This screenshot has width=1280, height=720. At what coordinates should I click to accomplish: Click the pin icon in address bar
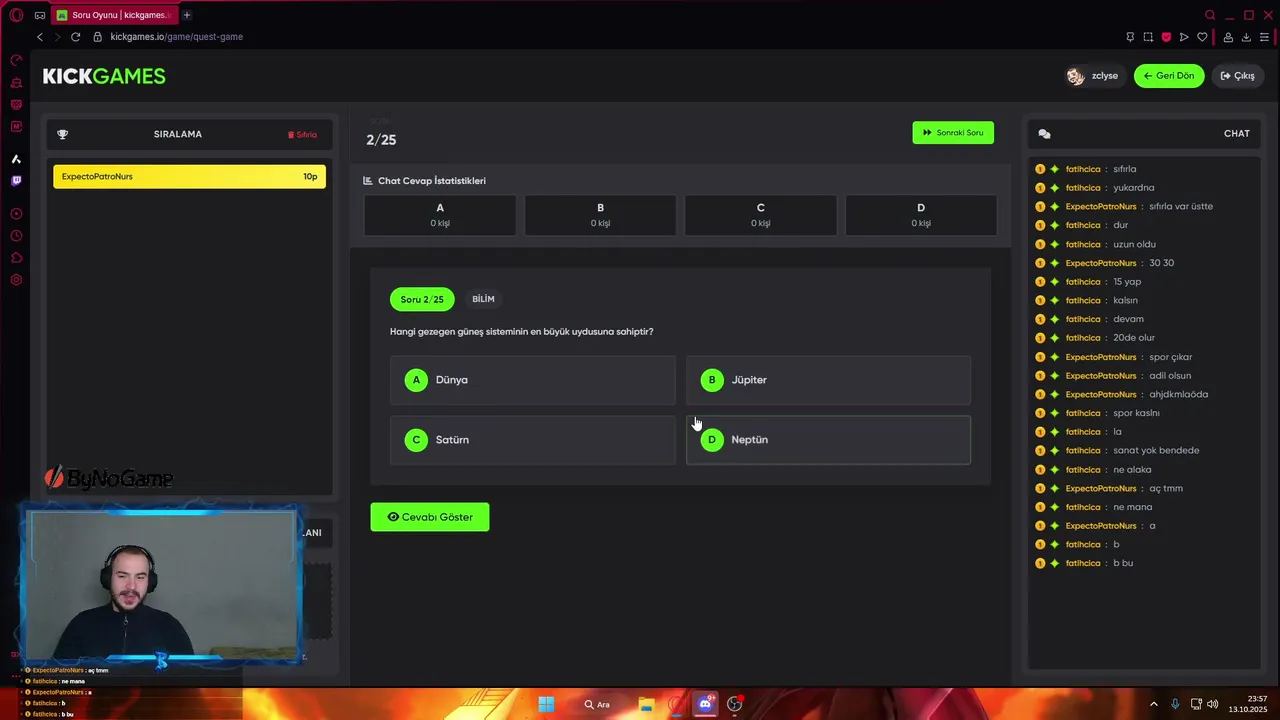1130,37
